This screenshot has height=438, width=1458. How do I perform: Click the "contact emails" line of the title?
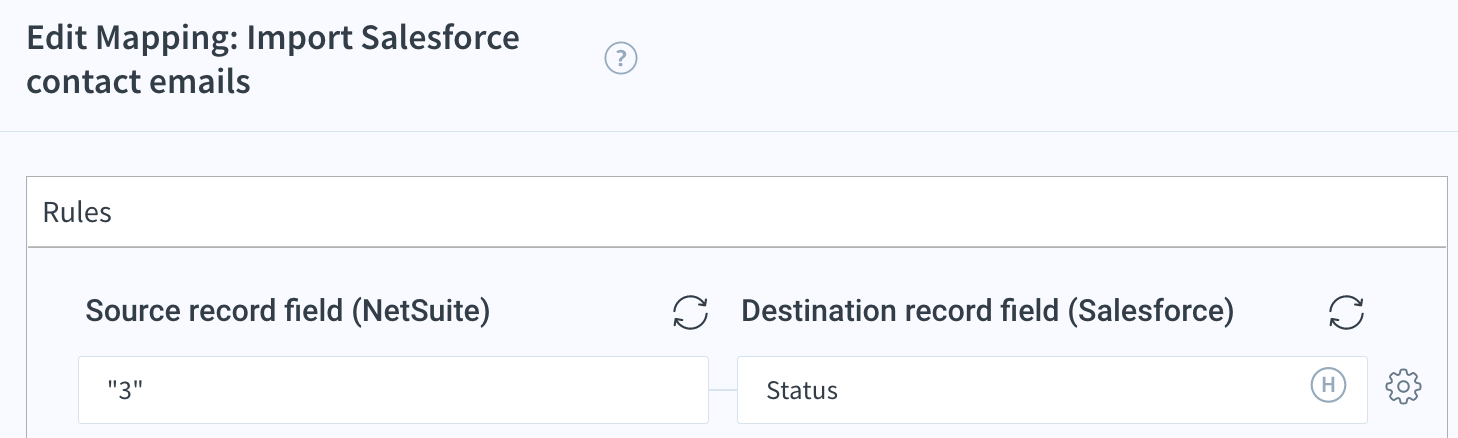[x=138, y=81]
